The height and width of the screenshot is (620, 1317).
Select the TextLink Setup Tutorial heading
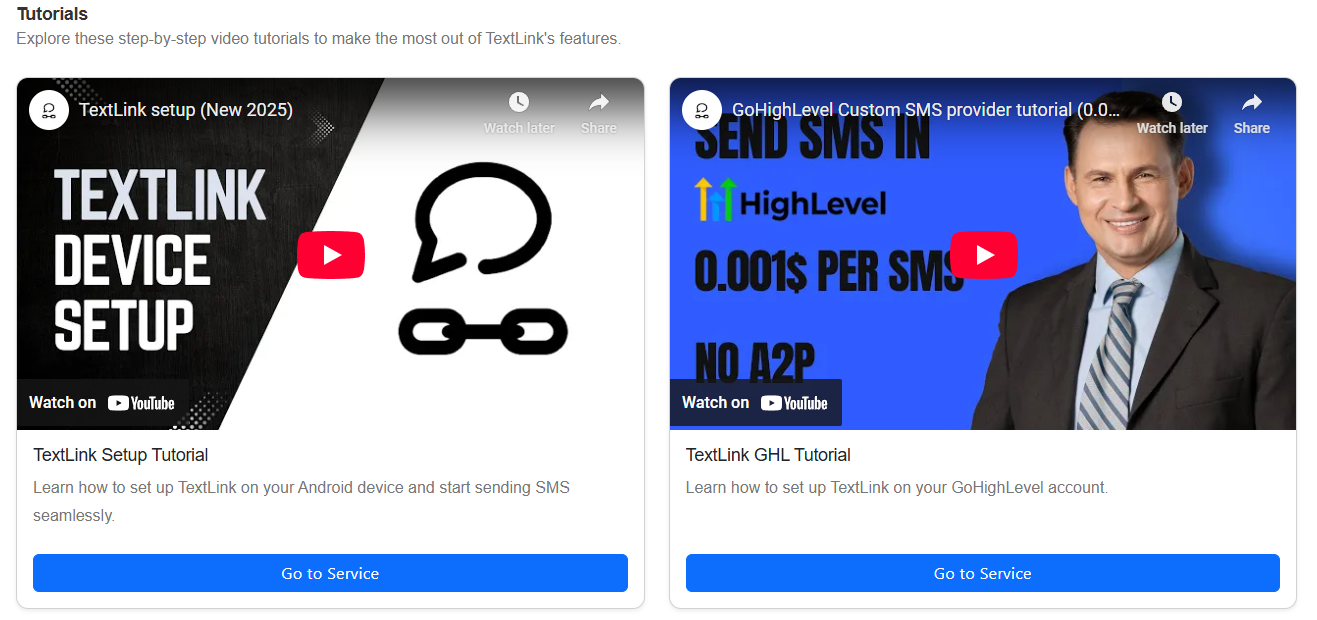(x=121, y=455)
